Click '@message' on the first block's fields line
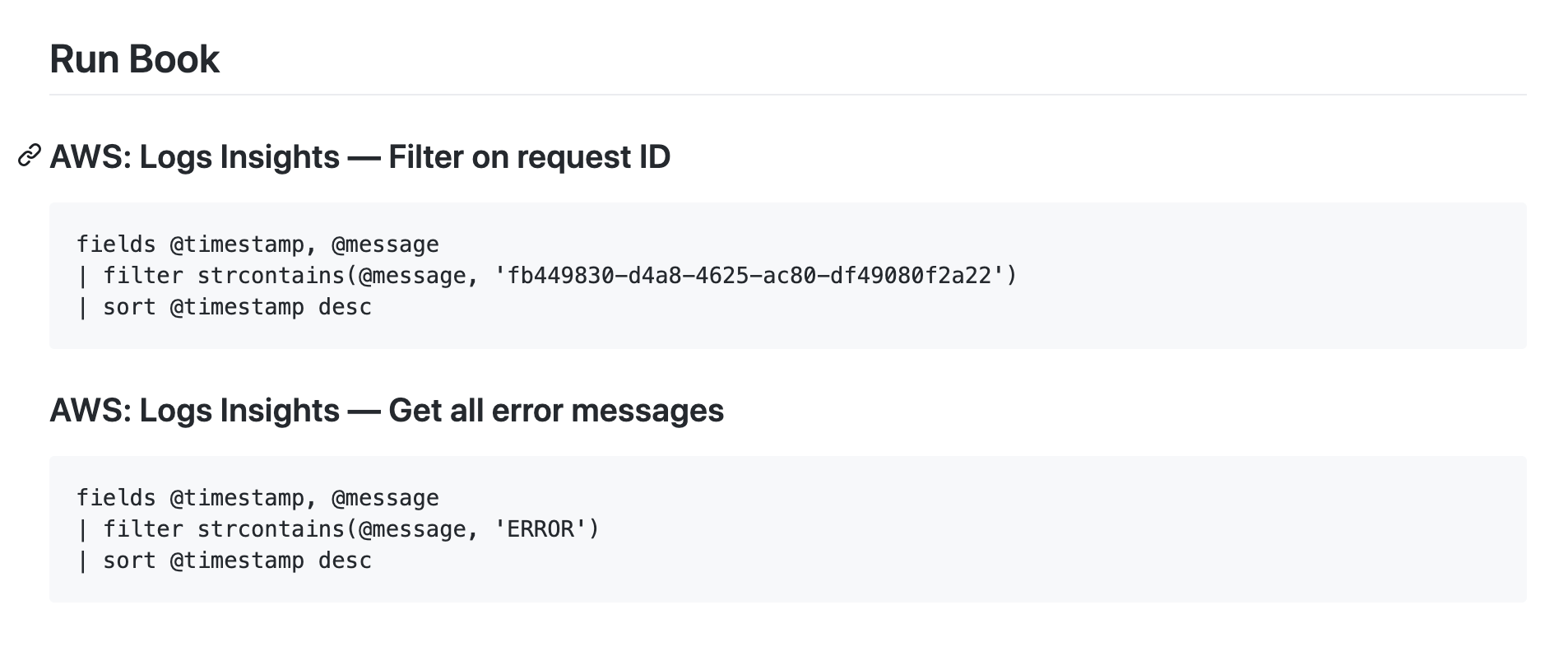The image size is (1568, 647). pos(385,244)
